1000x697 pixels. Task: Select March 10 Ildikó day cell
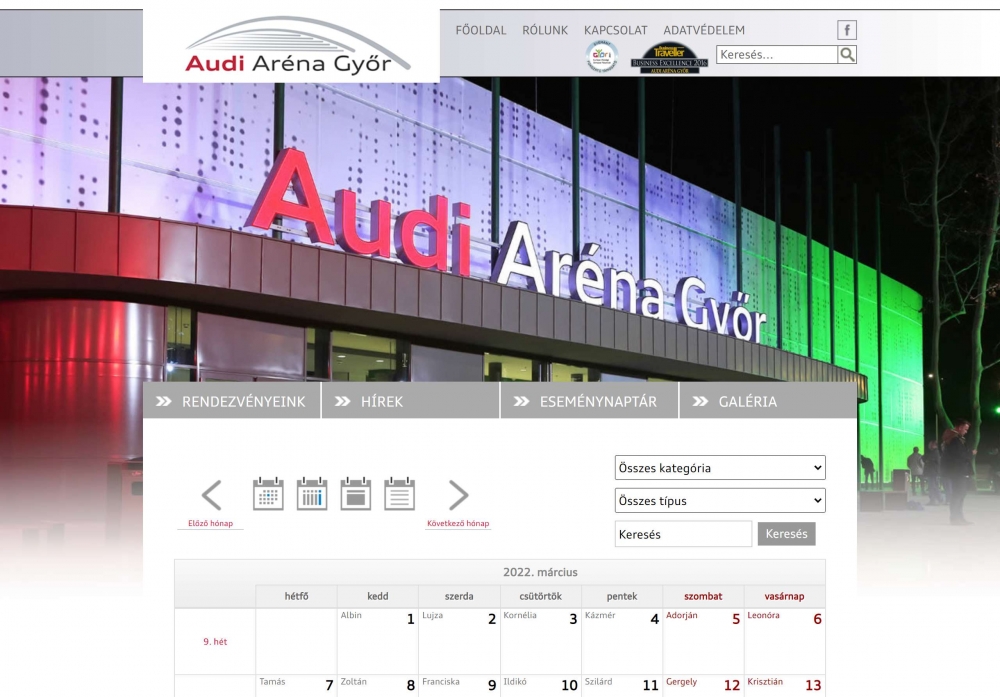540,686
